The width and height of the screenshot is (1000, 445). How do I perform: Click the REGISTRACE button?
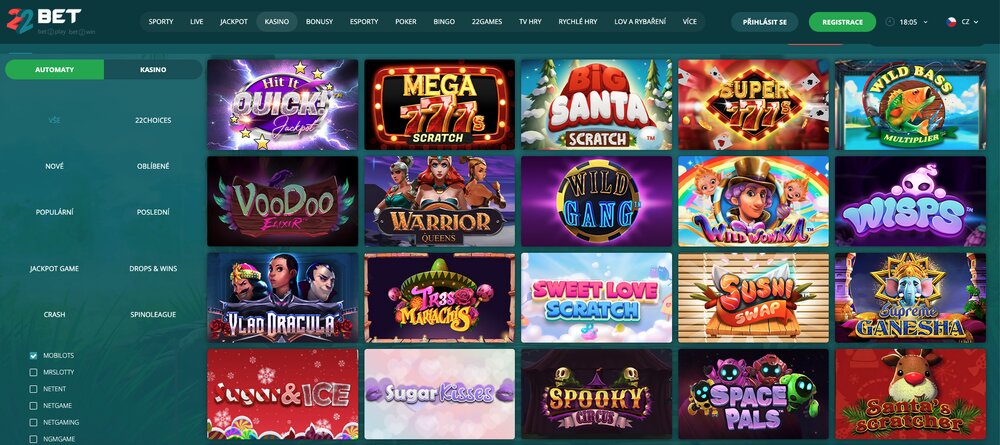tap(842, 22)
